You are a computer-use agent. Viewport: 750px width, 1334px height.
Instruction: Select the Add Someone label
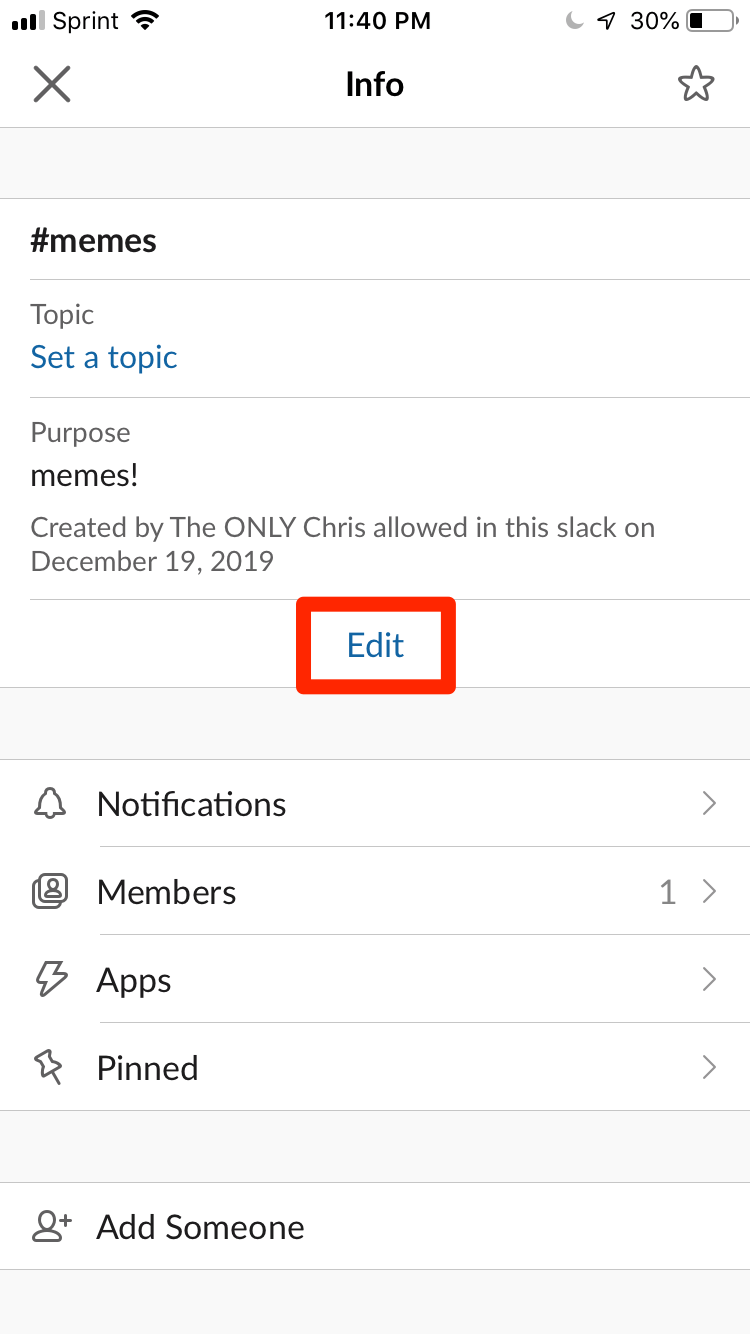[x=200, y=1227]
